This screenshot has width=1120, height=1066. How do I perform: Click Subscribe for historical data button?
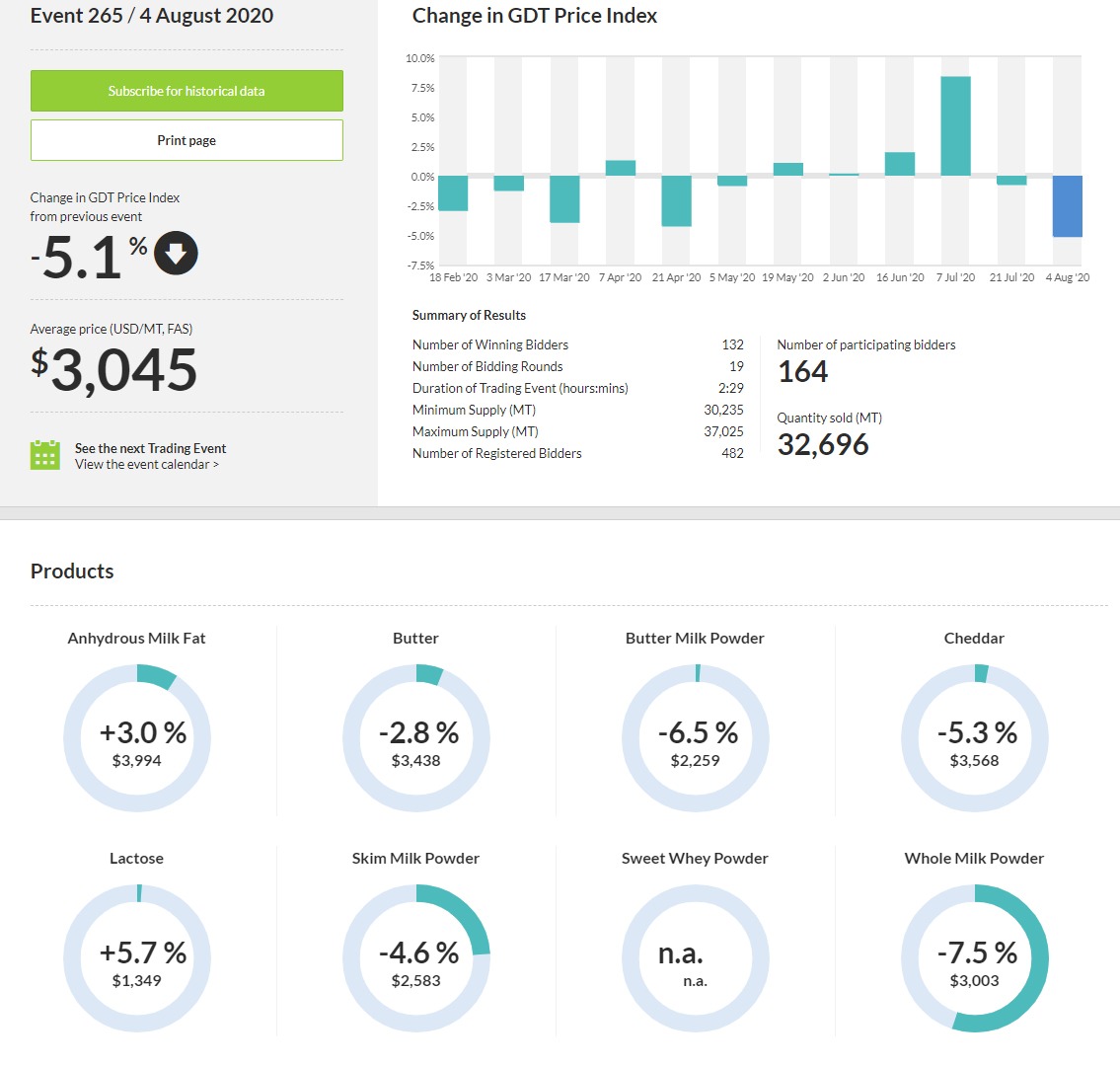[187, 91]
